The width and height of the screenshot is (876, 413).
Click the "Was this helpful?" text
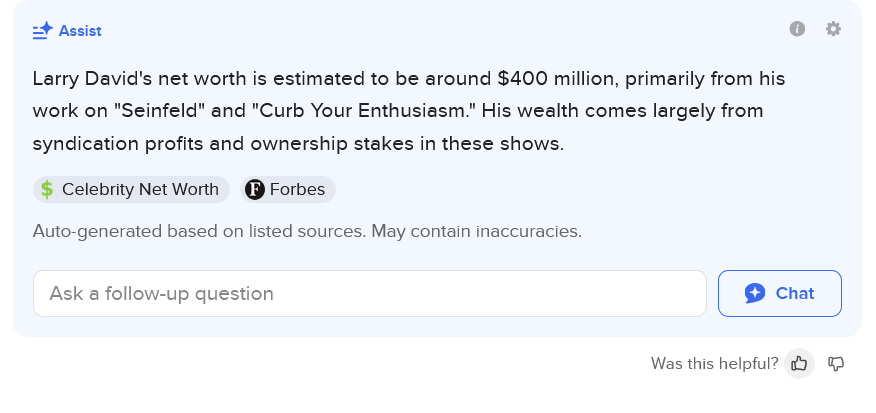click(715, 364)
